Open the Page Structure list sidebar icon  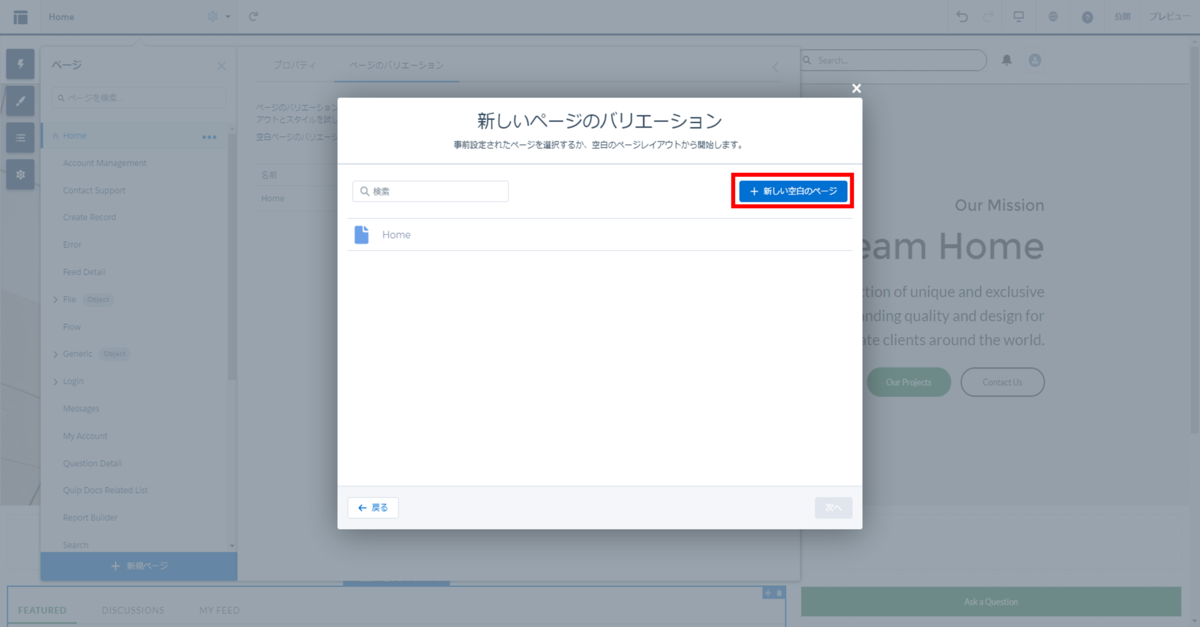(20, 137)
